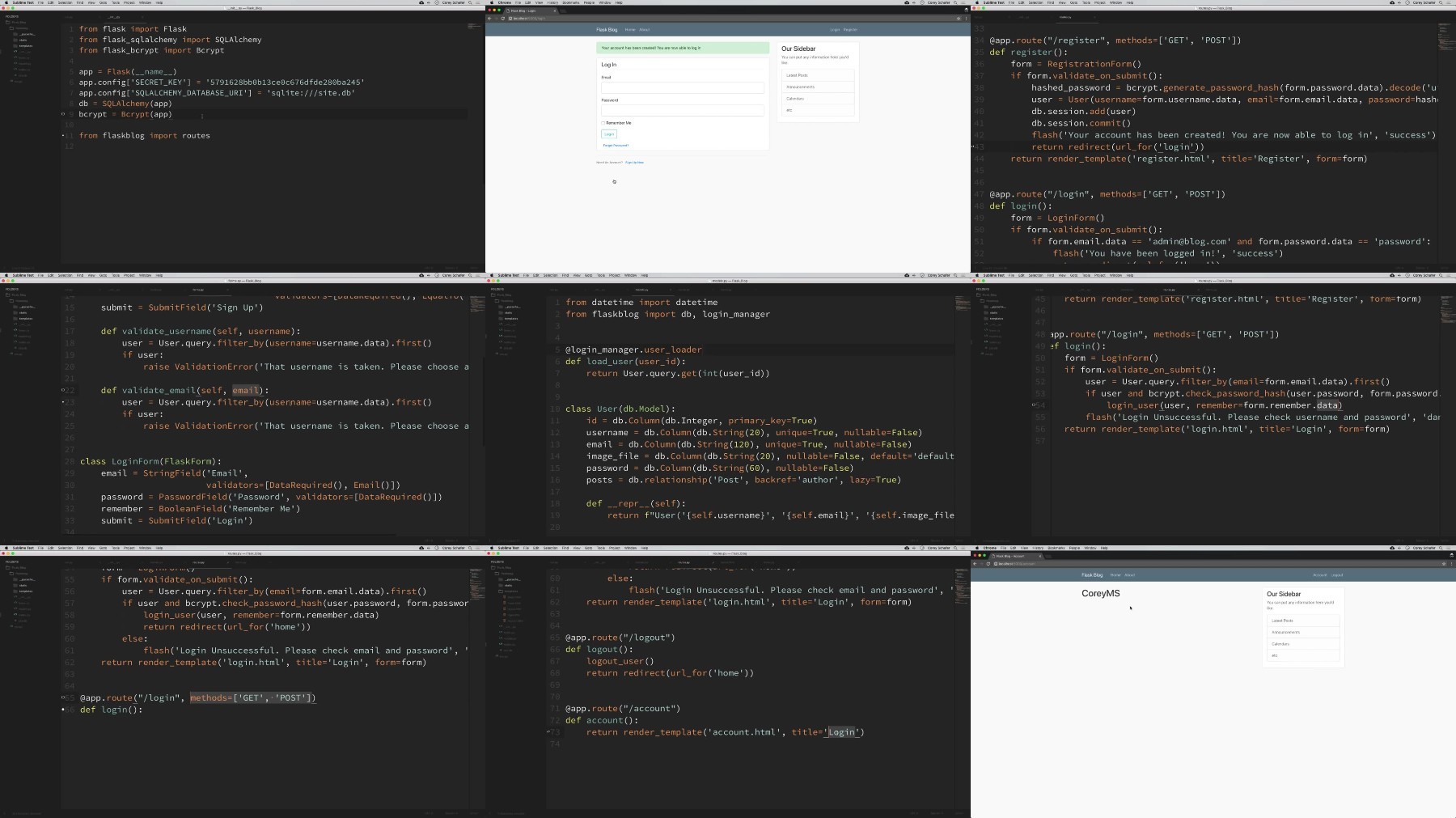The image size is (1456, 818).
Task: Click the 'db.session.commit()' line
Action: pos(1081,123)
